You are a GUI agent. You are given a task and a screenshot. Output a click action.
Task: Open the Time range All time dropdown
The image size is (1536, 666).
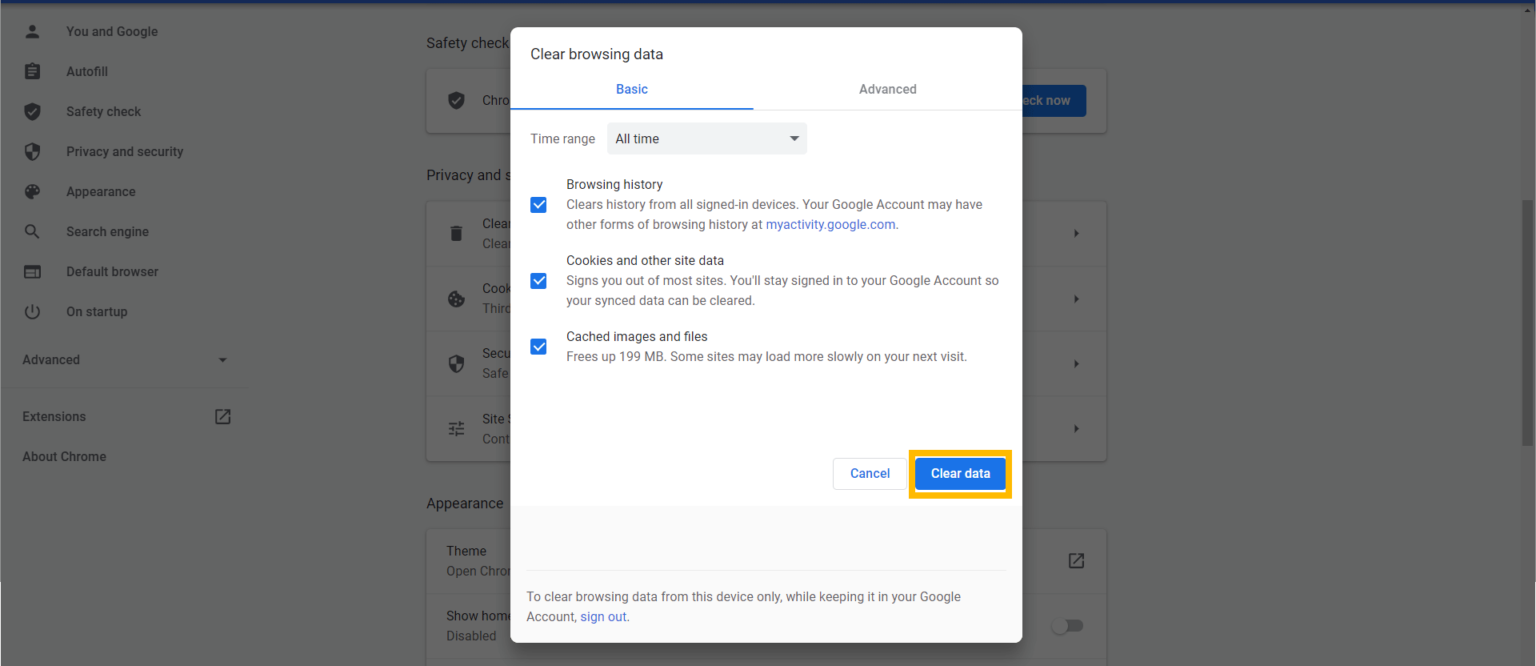(x=707, y=138)
